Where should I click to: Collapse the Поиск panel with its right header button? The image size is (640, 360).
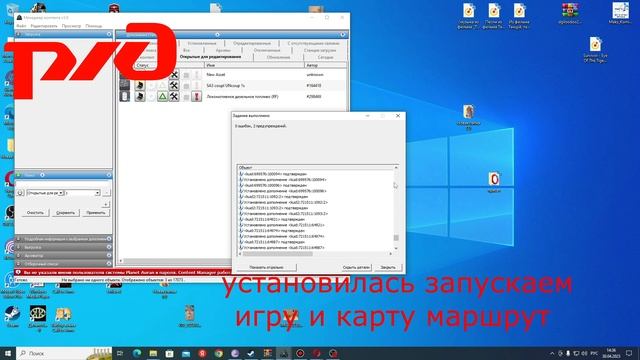pos(109,175)
